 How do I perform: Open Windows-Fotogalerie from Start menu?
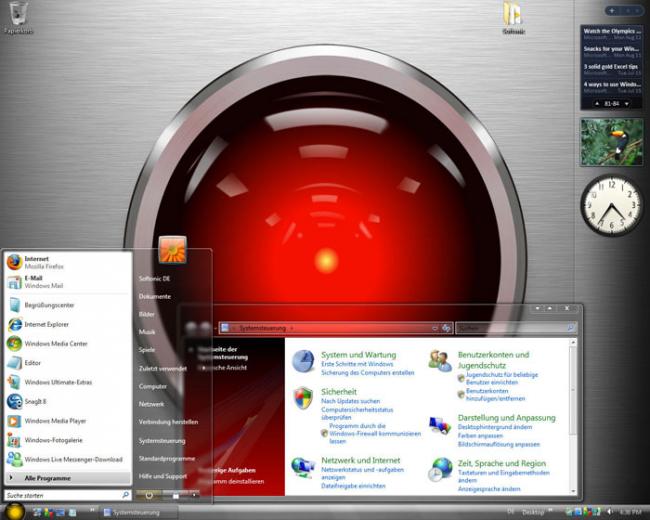tap(68, 440)
